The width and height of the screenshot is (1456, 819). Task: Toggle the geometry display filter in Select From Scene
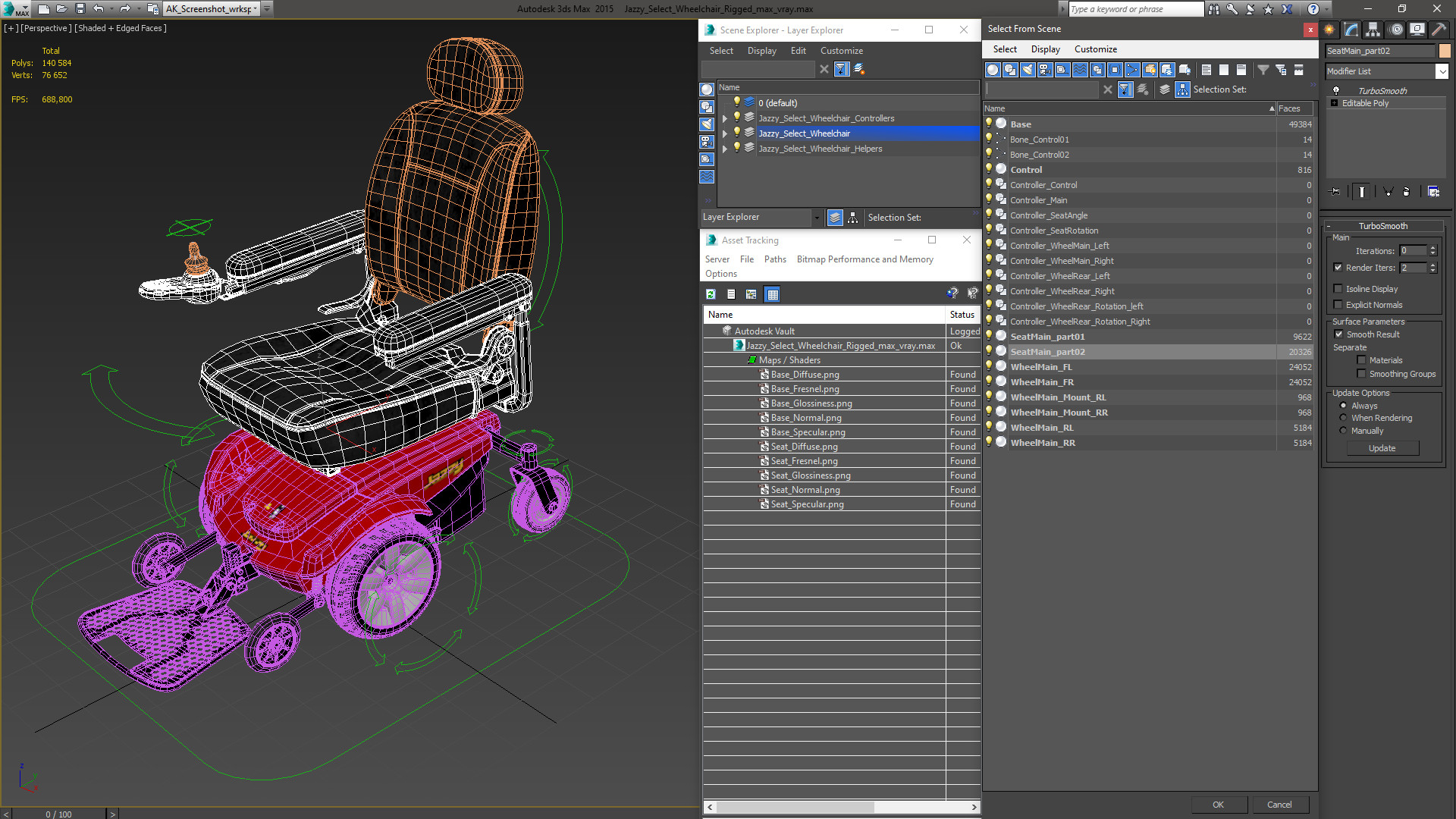993,70
